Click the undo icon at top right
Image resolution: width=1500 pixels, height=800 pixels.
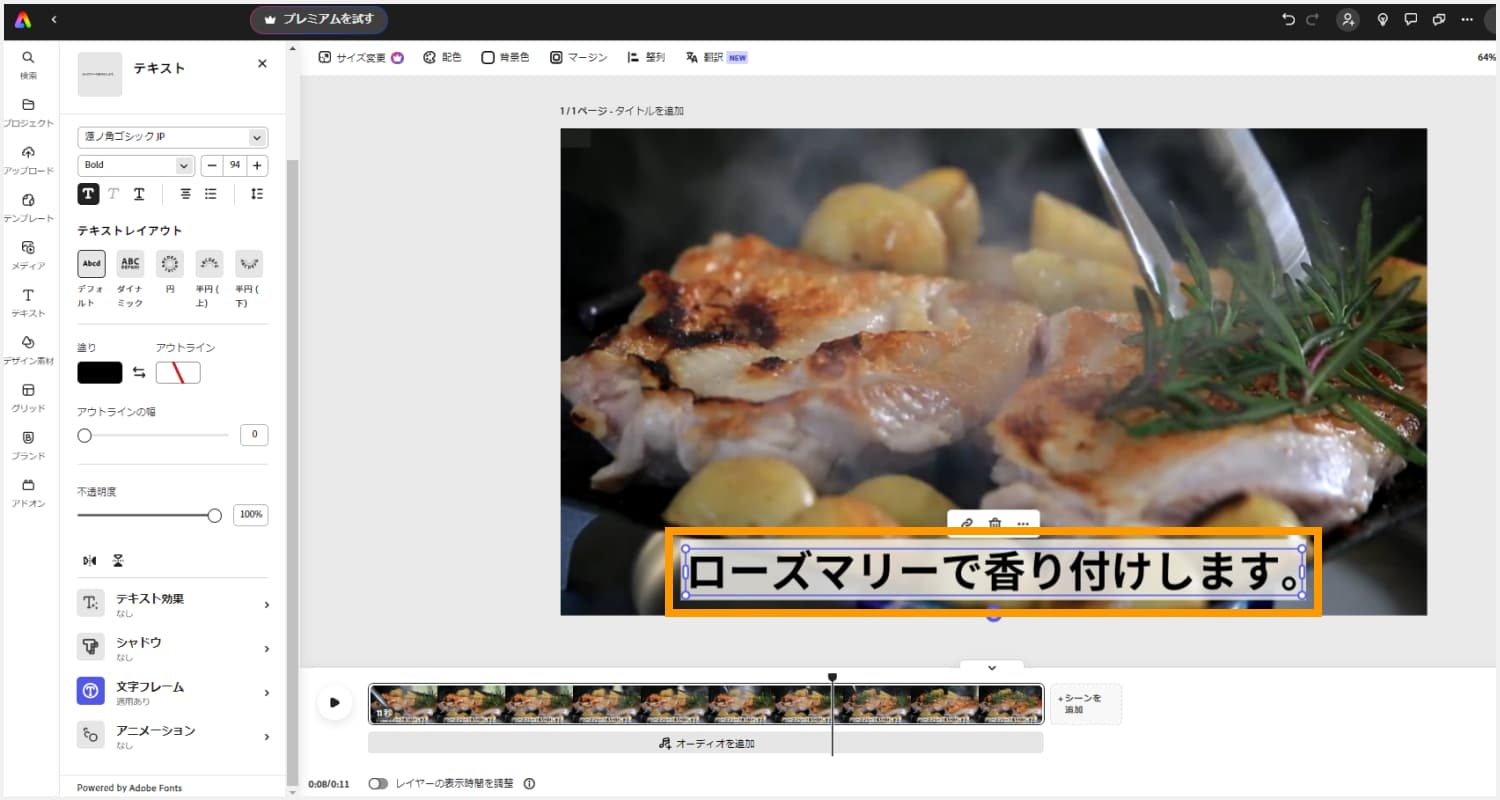pos(1288,19)
